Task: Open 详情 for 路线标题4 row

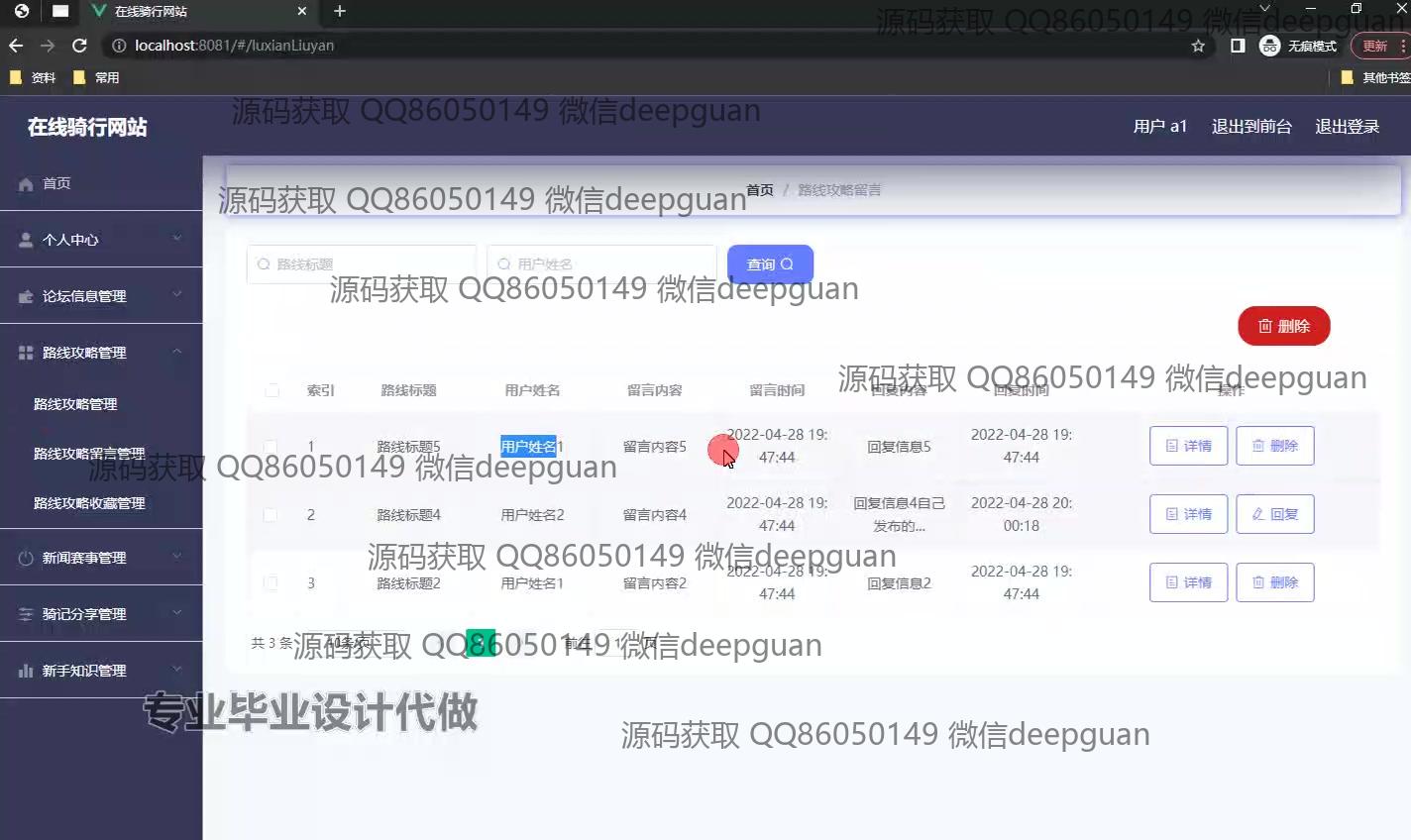Action: 1188,514
